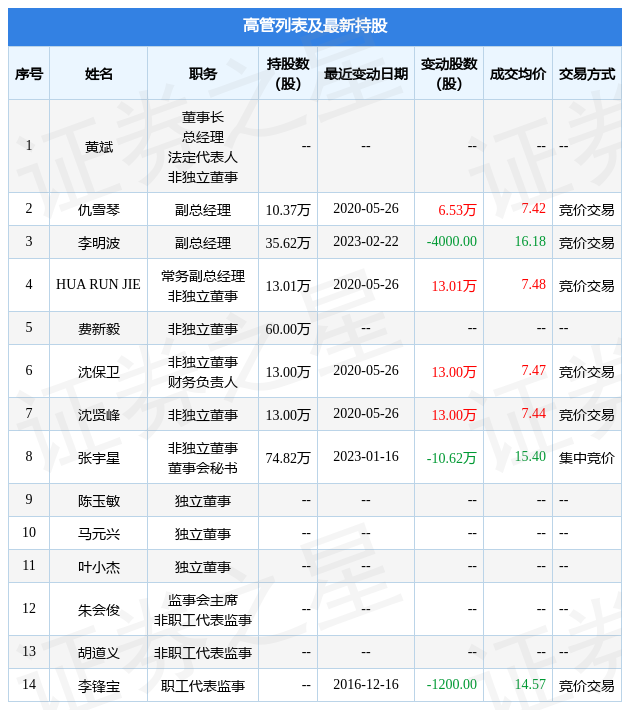Click the name 费新毅
The image size is (622, 710).
tap(99, 329)
